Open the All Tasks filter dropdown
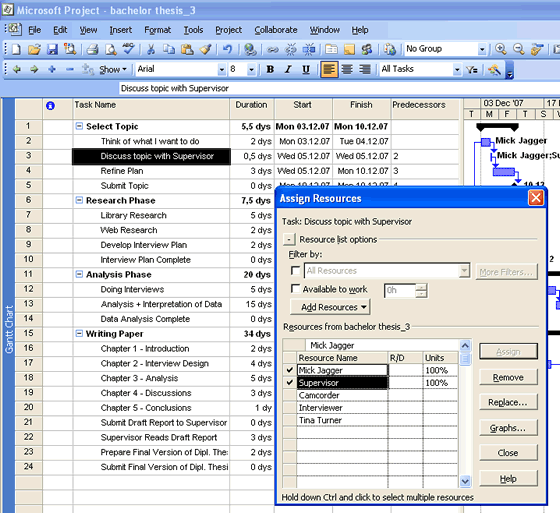 pos(457,69)
